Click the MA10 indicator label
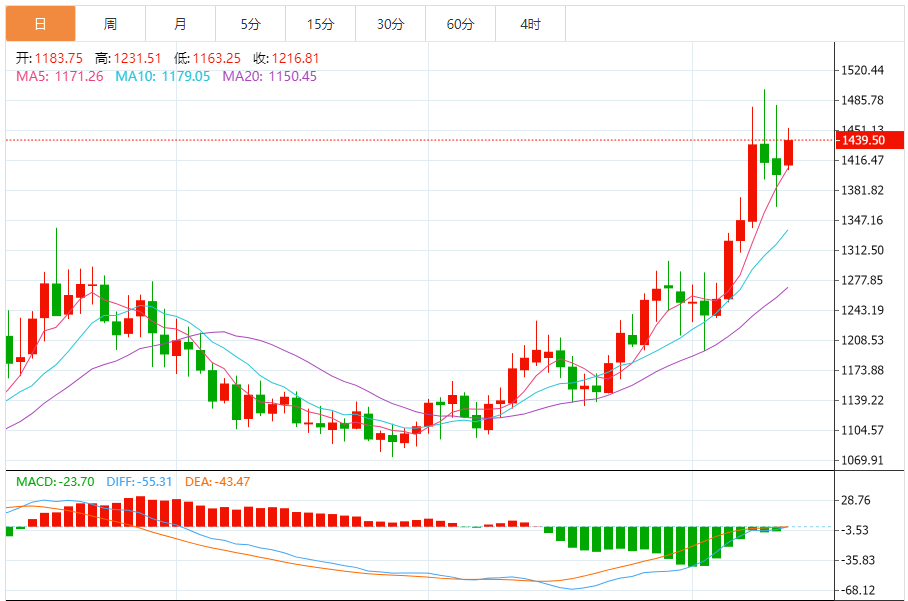908x601 pixels. click(x=163, y=76)
